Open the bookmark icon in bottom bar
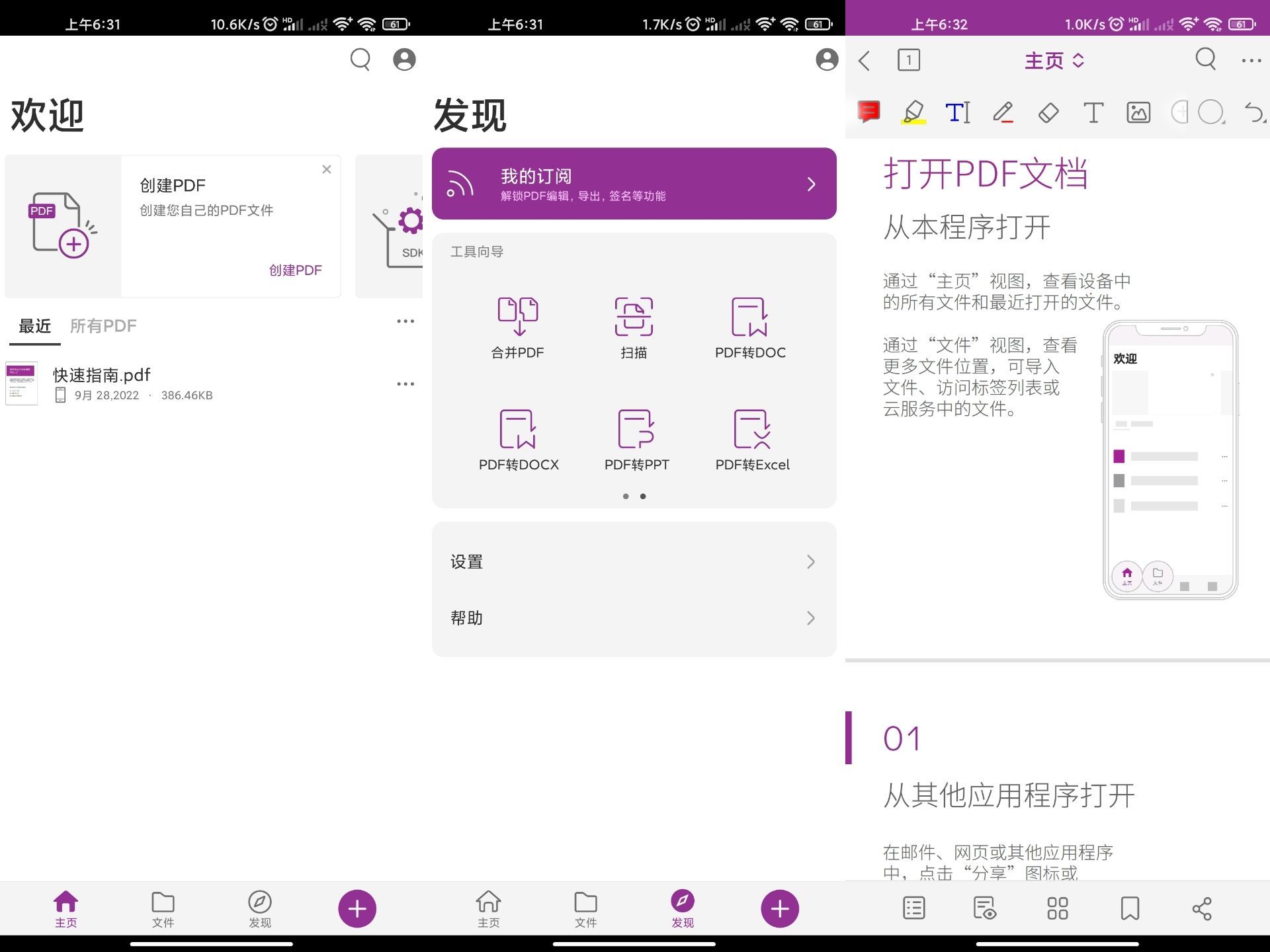Viewport: 1270px width, 952px height. 1129,908
